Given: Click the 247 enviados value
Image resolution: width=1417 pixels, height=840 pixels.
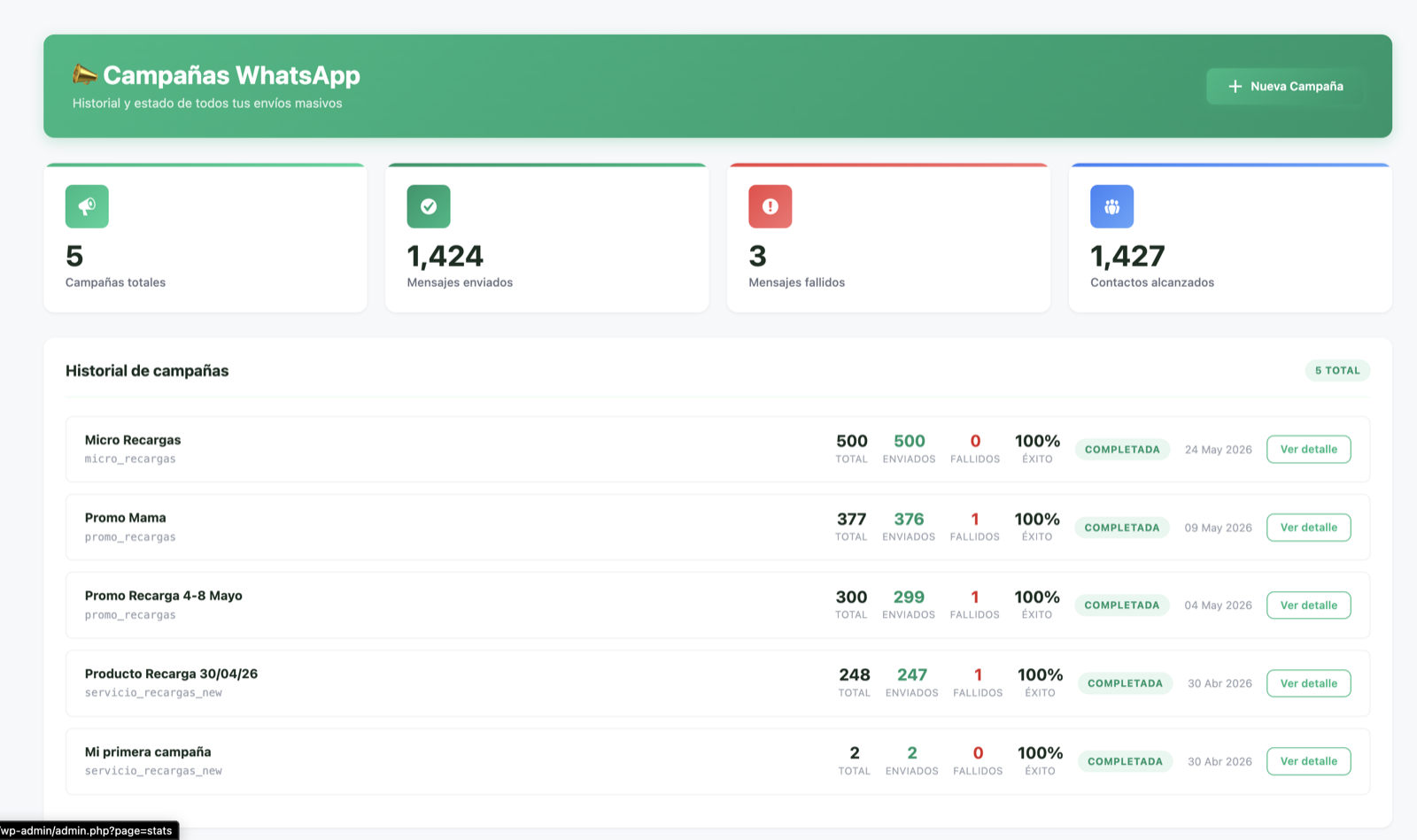Looking at the screenshot, I should 912,674.
